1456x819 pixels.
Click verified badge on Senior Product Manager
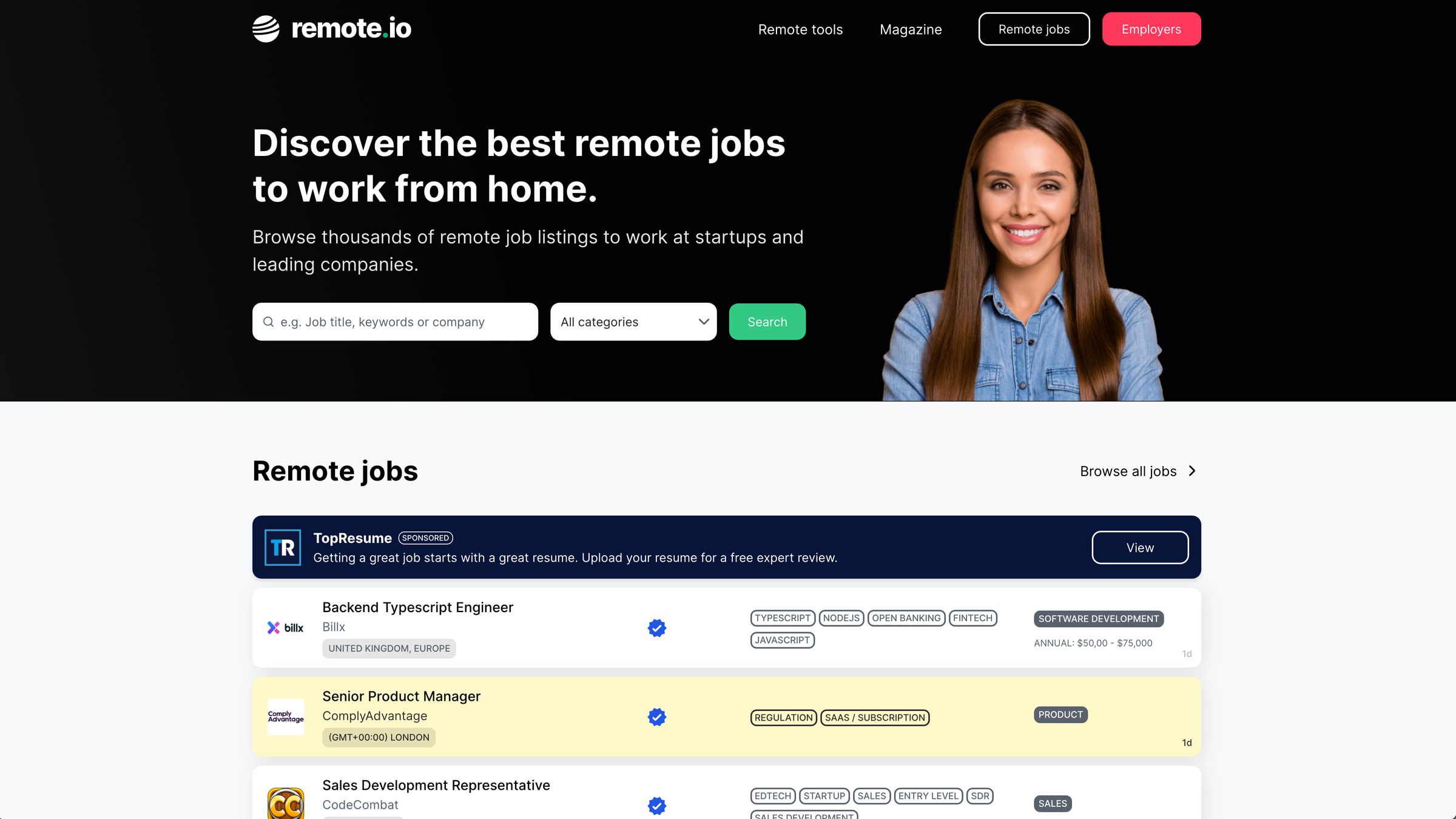click(656, 716)
